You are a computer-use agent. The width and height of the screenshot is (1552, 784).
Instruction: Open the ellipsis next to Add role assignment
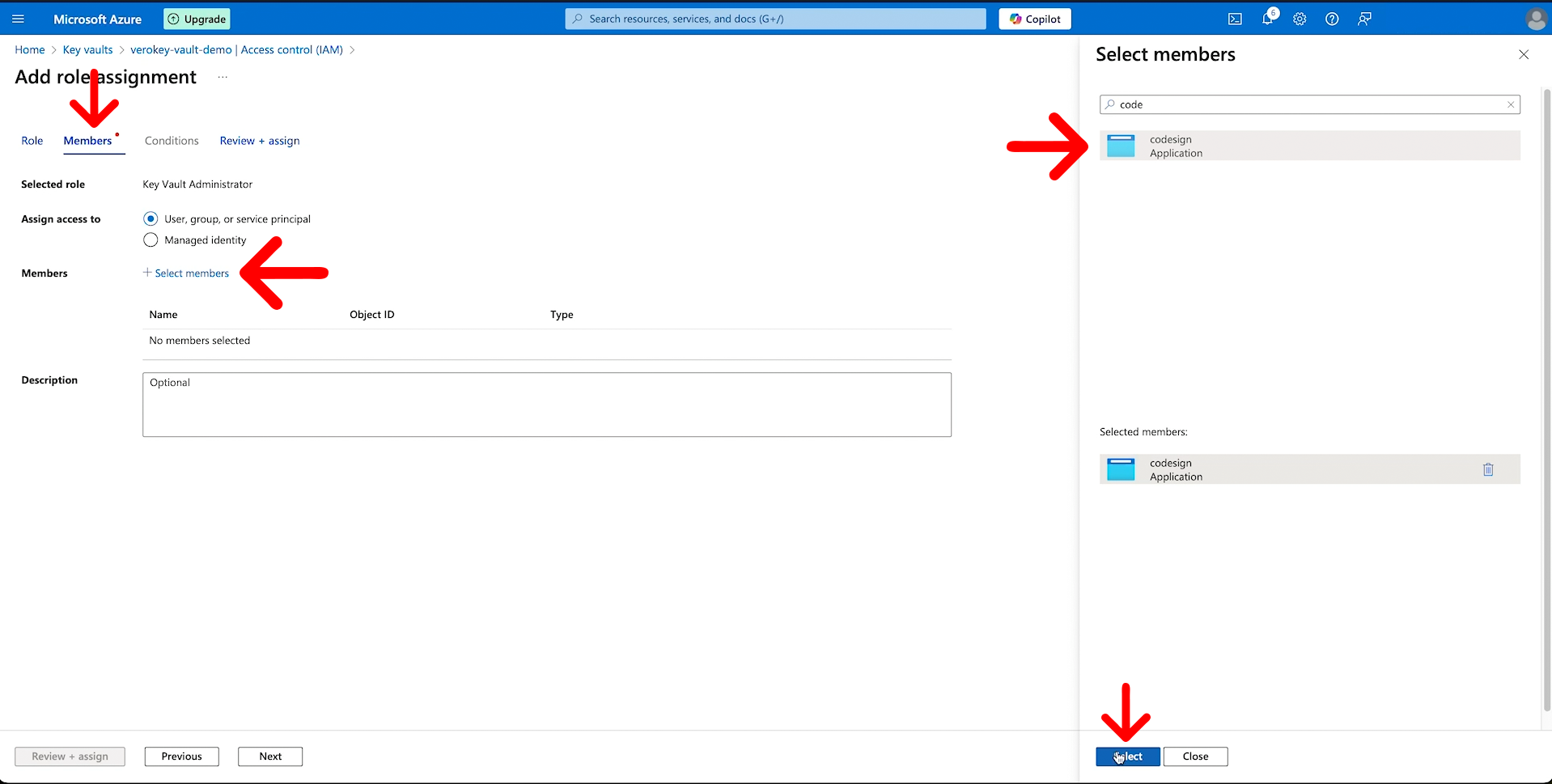[x=223, y=77]
